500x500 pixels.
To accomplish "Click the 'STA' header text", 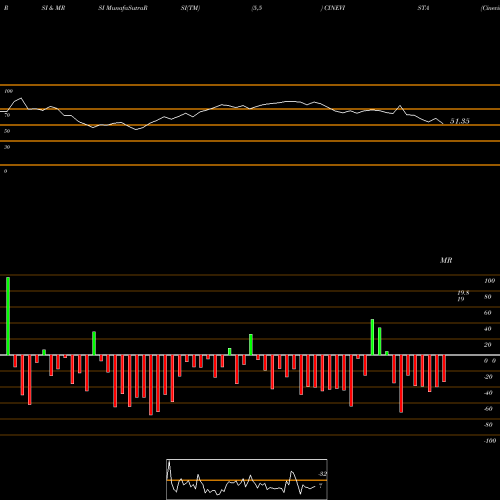I will 423,8.
